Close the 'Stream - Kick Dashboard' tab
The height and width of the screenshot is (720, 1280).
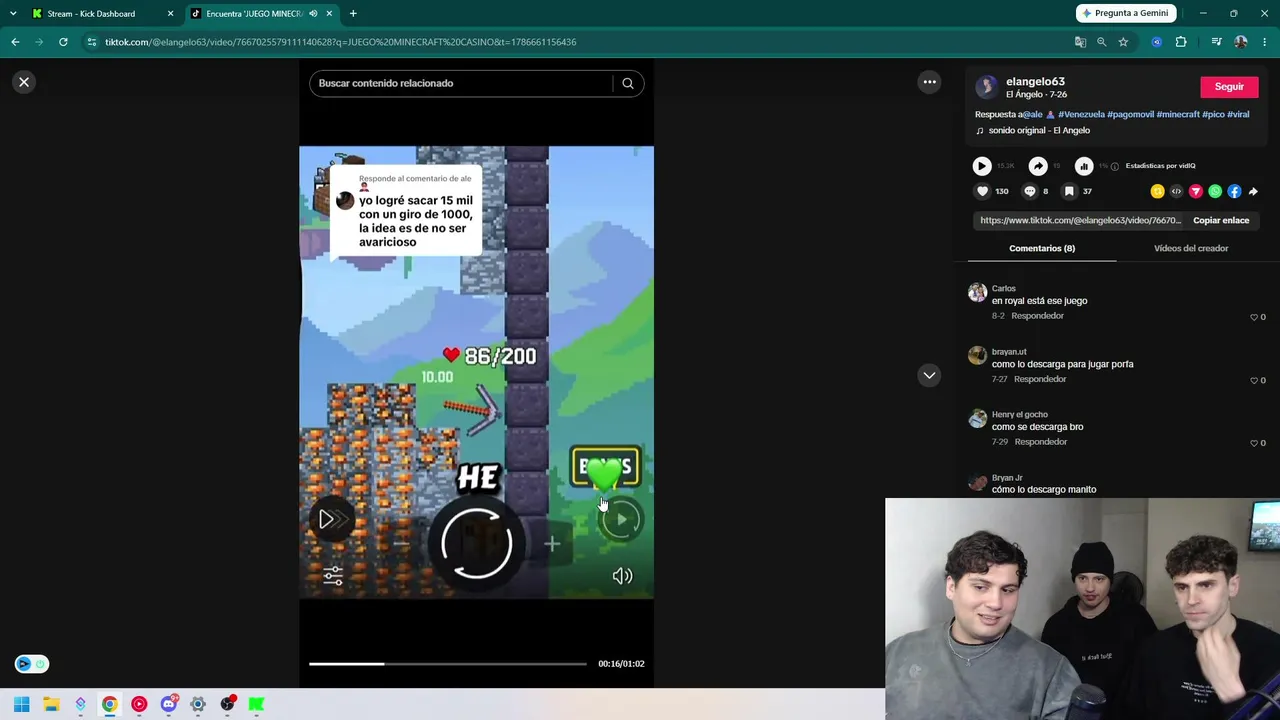tap(170, 14)
